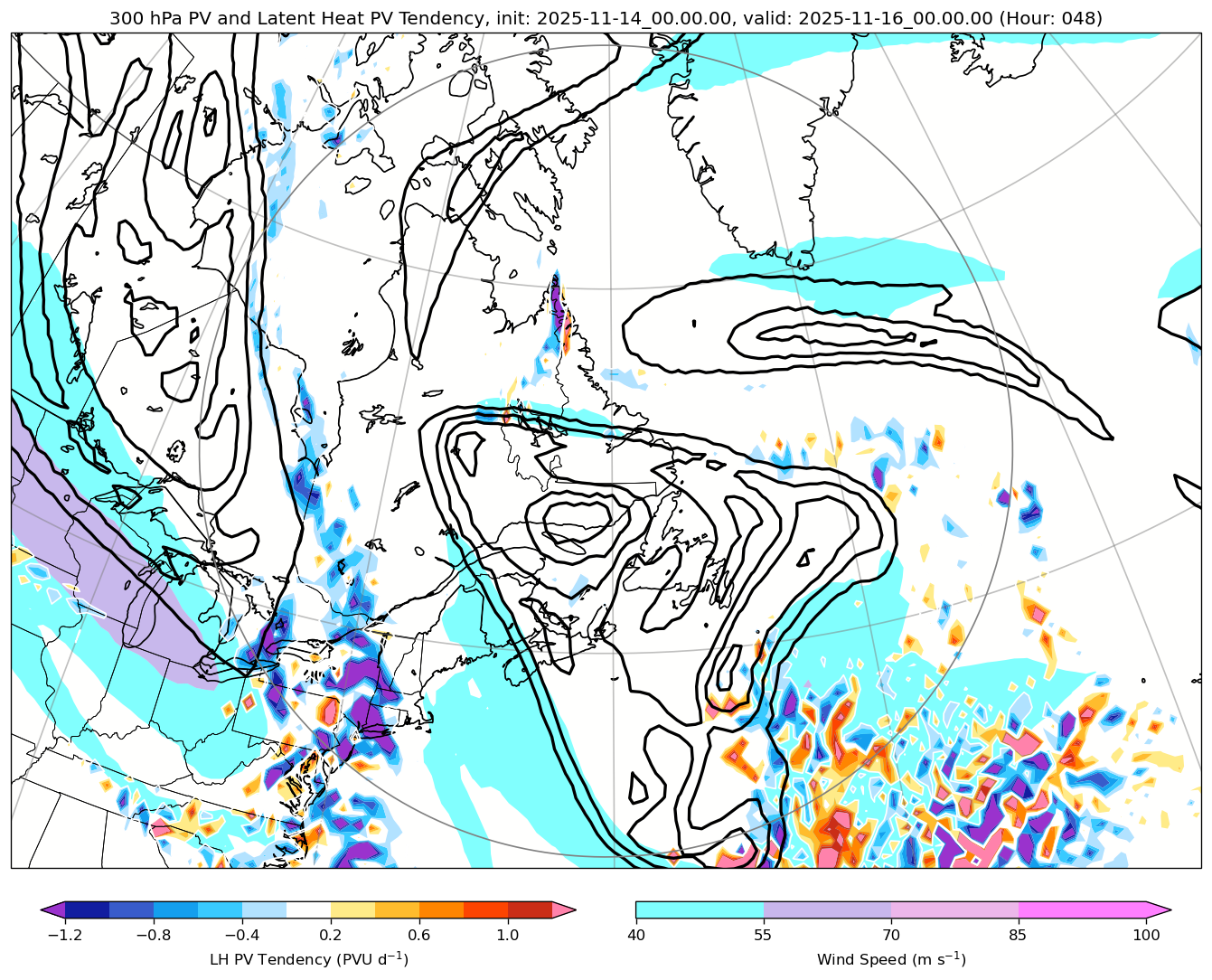Click the 55 tick label on wind colorbar

pyautogui.click(x=764, y=935)
